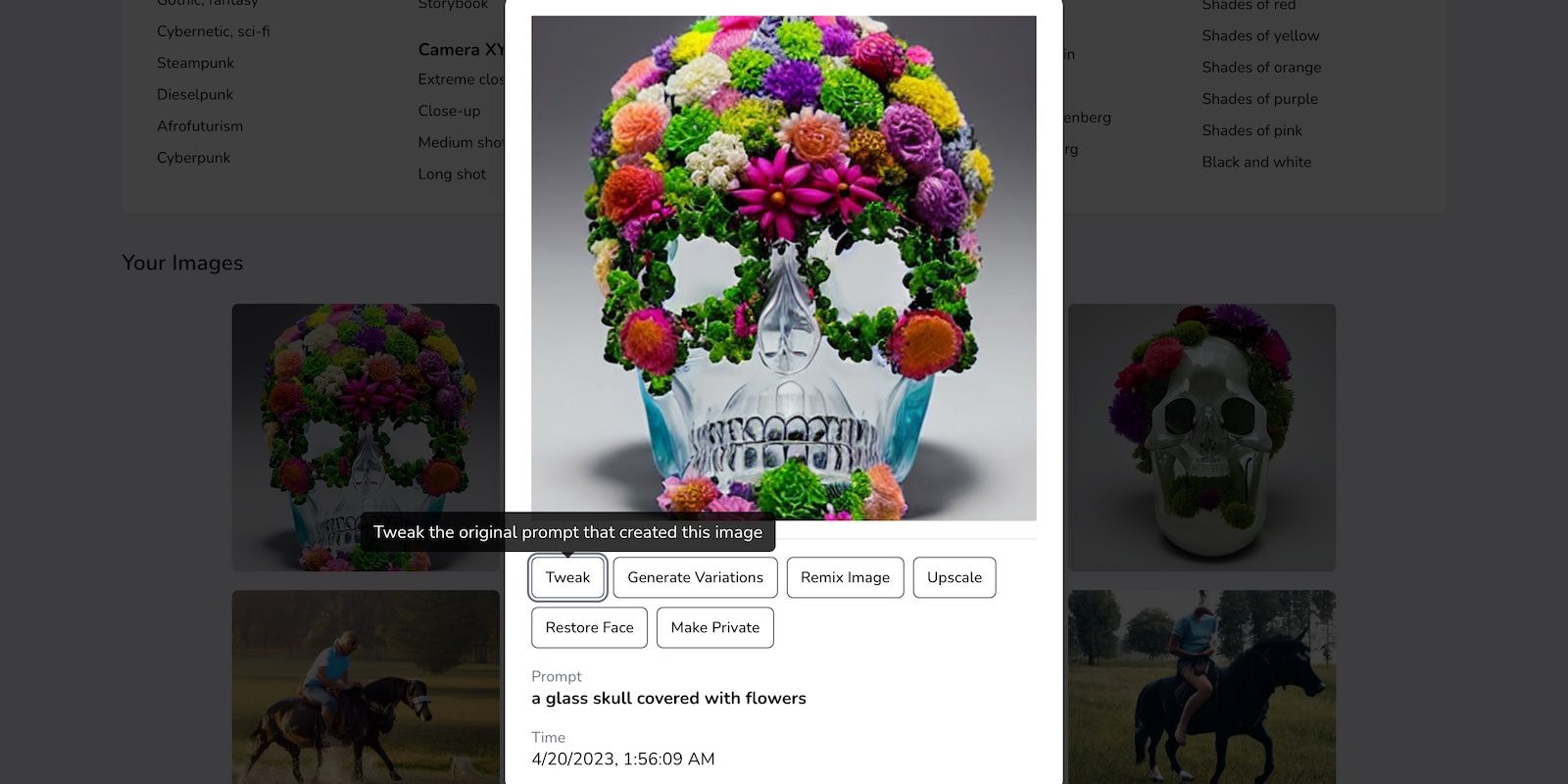Click the Tweak button

(567, 577)
